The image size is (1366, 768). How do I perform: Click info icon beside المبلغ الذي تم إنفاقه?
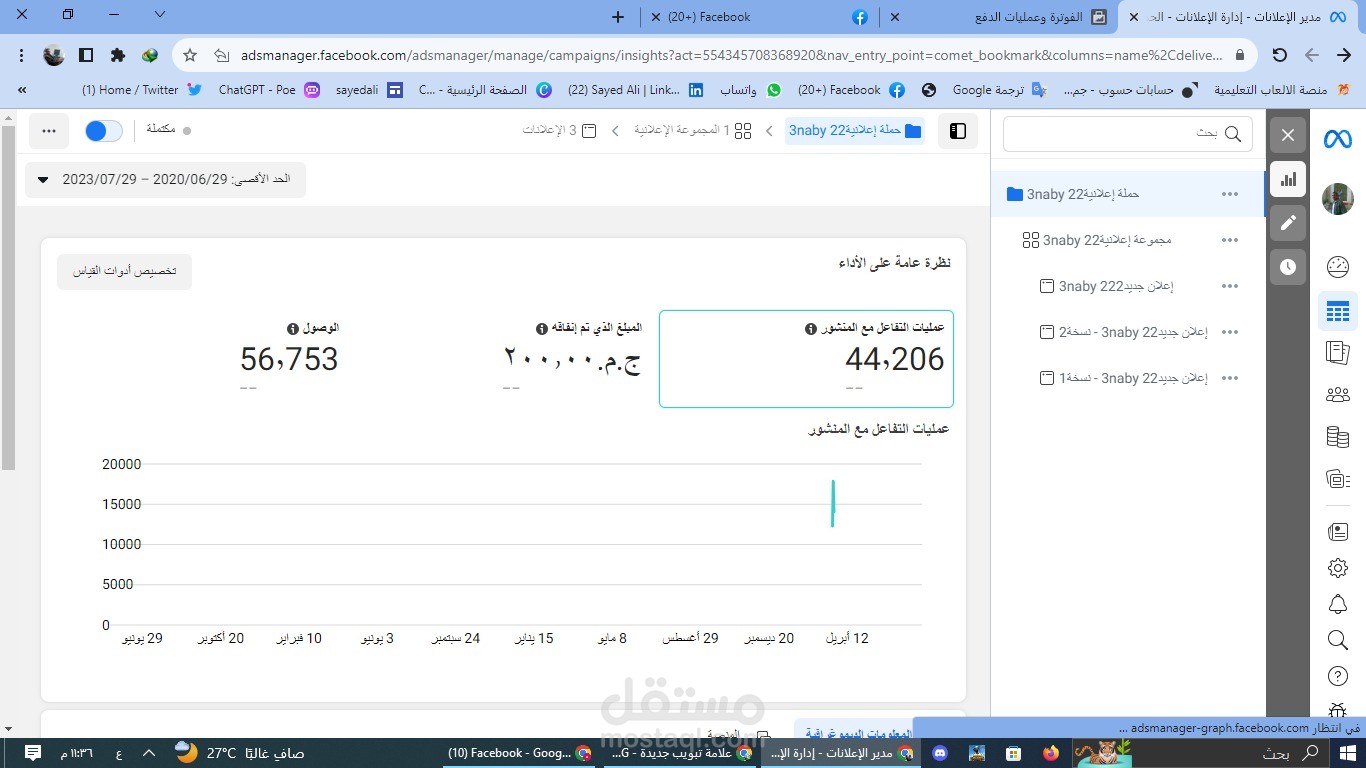pos(542,328)
